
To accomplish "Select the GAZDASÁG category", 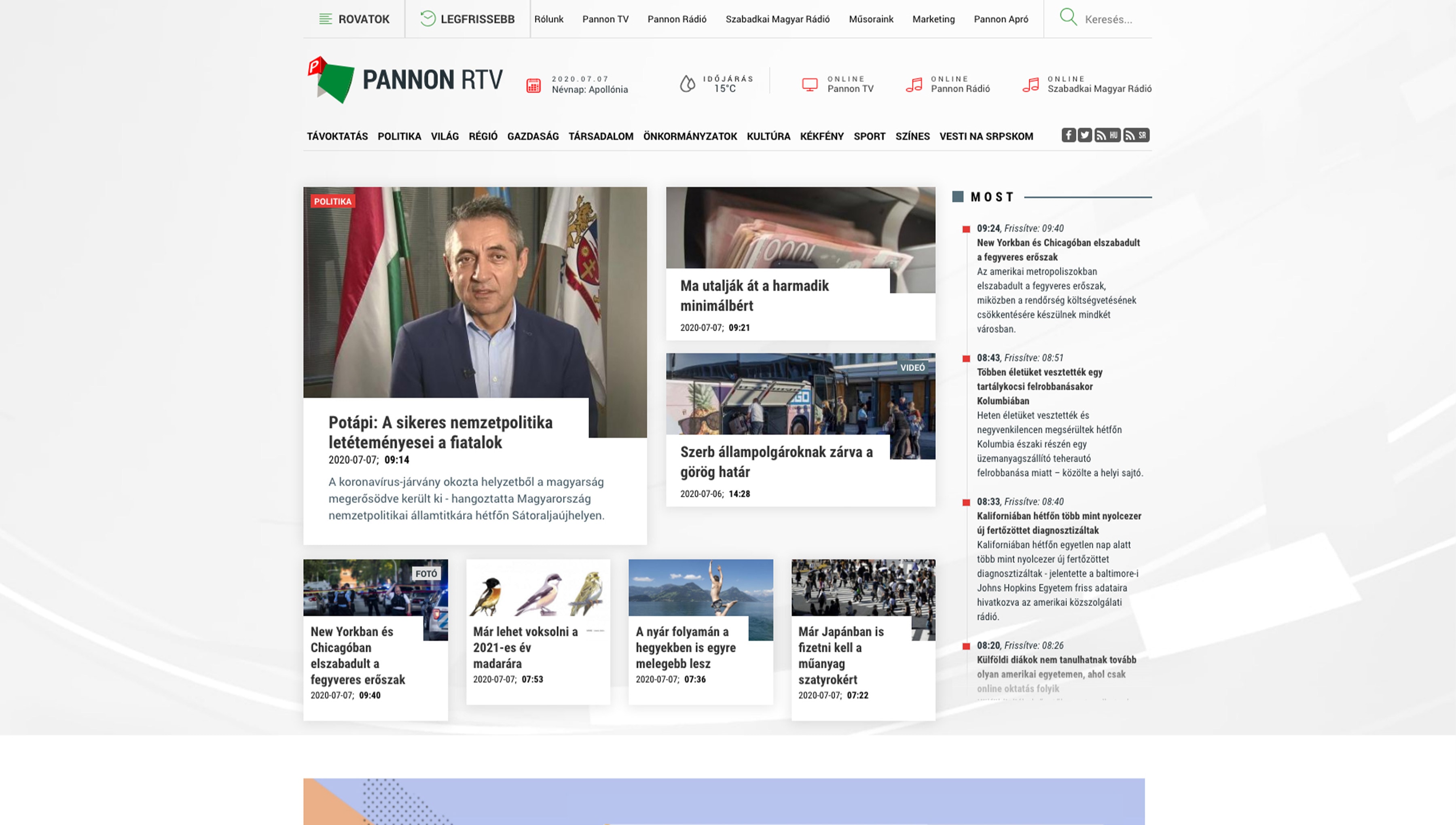I will [533, 136].
